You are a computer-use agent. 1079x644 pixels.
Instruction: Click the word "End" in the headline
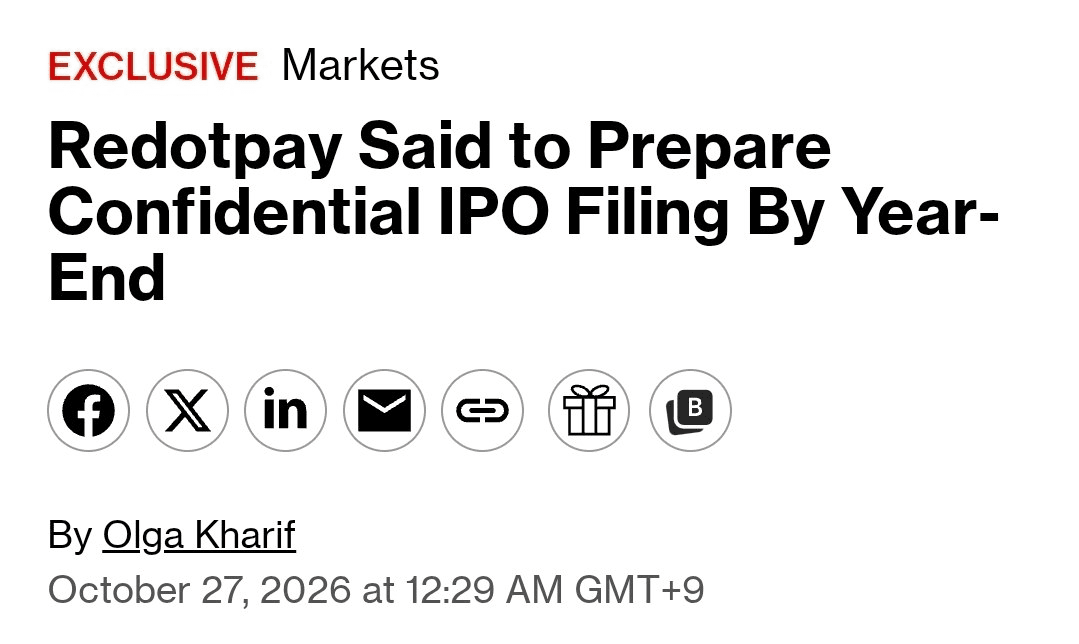[x=107, y=277]
